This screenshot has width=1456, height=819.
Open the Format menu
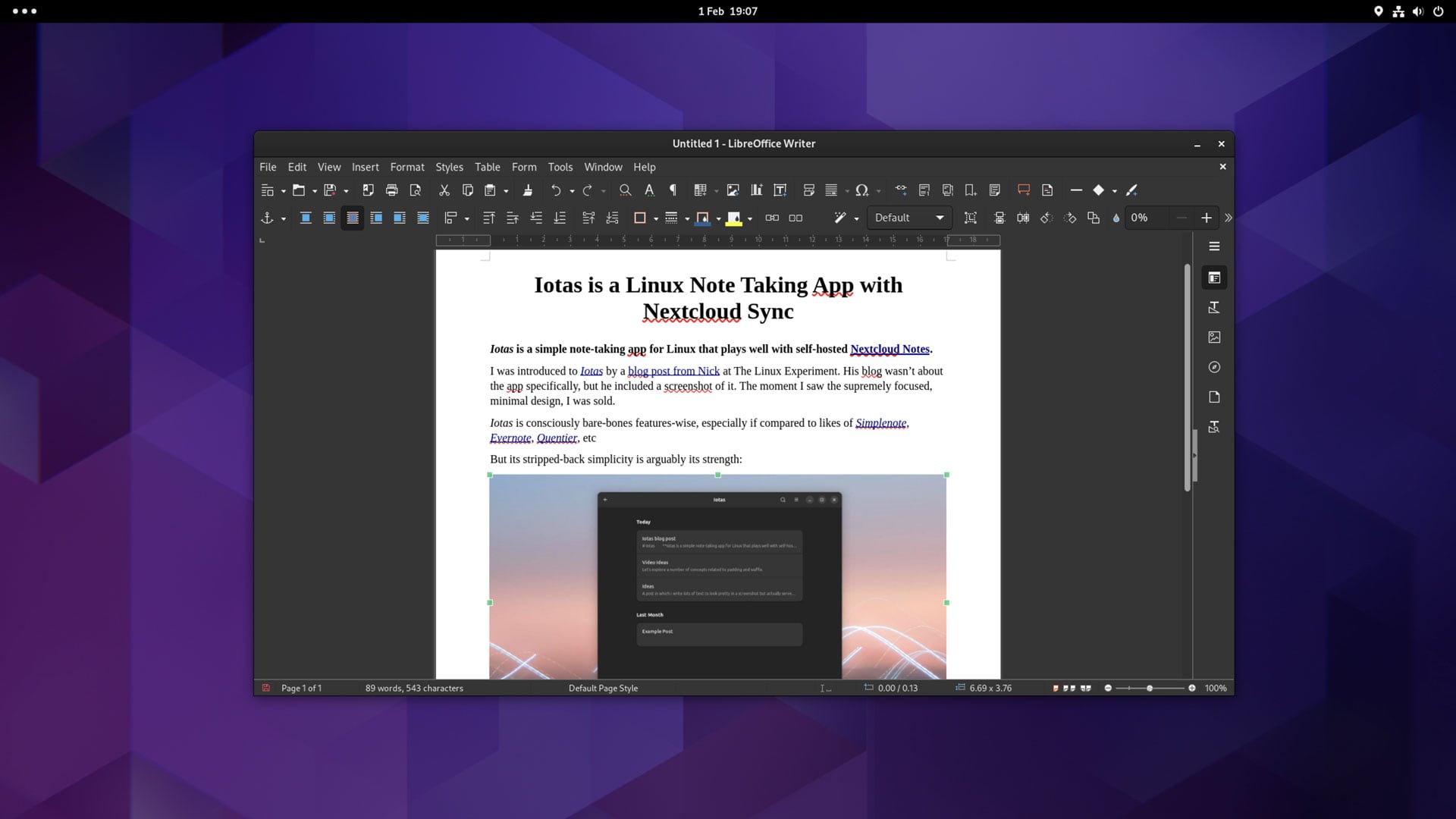coord(407,167)
